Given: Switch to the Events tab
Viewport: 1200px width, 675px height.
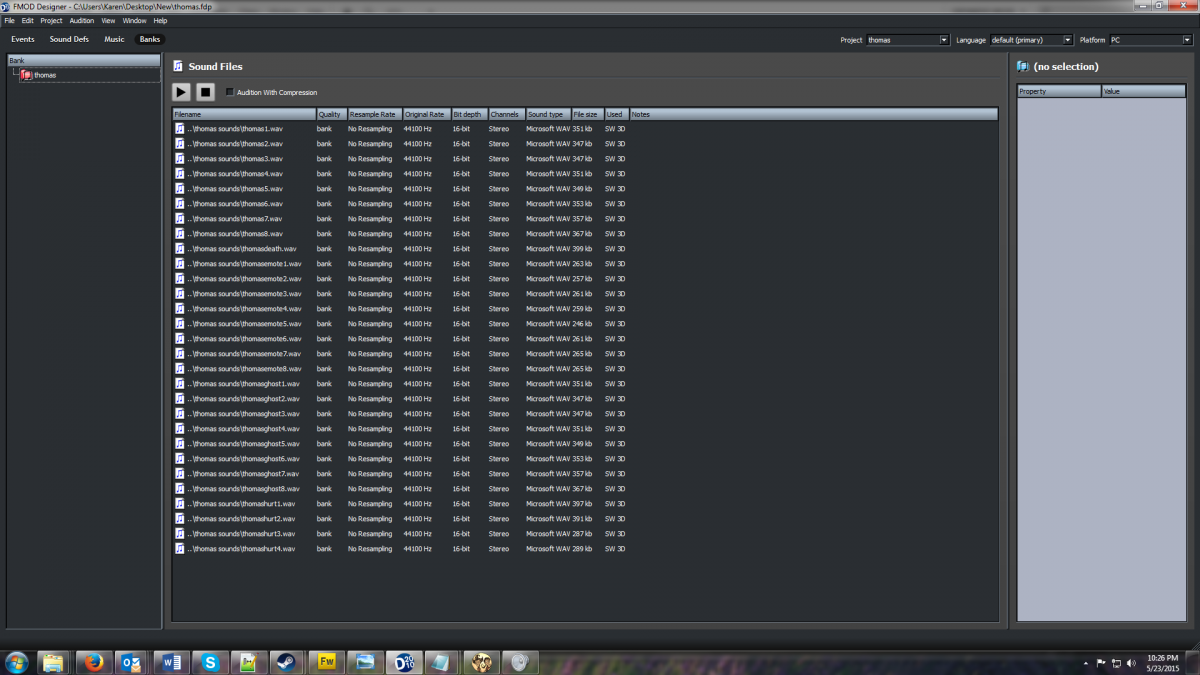Looking at the screenshot, I should pyautogui.click(x=23, y=39).
